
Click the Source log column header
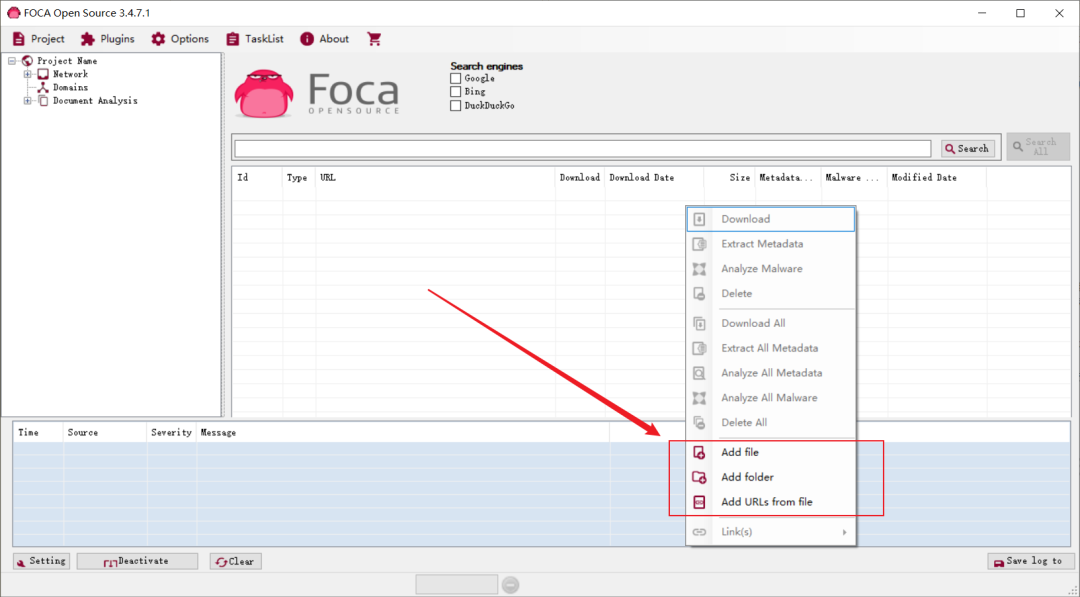(x=105, y=432)
